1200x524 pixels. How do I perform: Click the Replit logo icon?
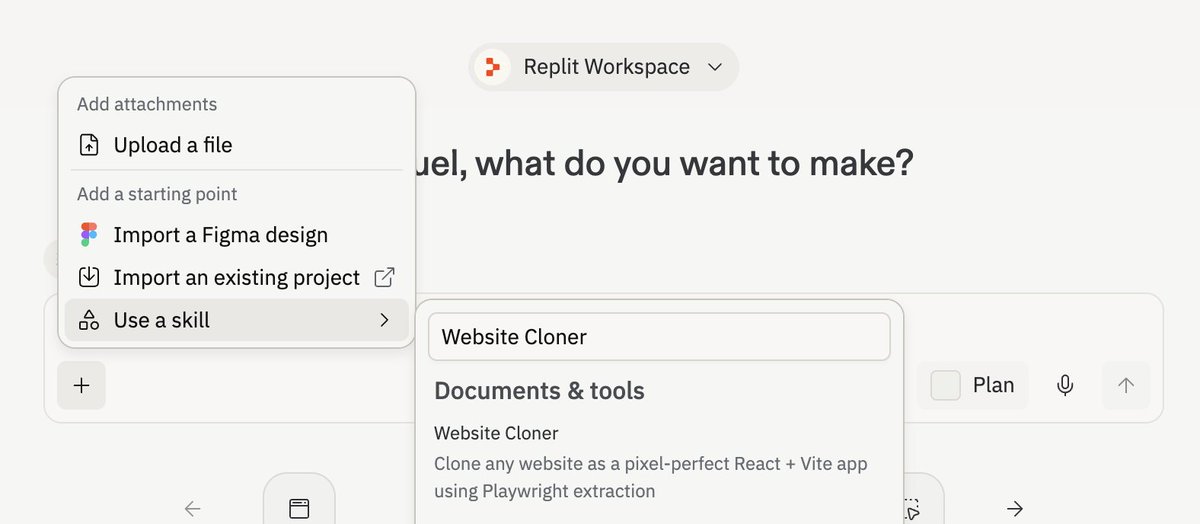click(x=492, y=67)
